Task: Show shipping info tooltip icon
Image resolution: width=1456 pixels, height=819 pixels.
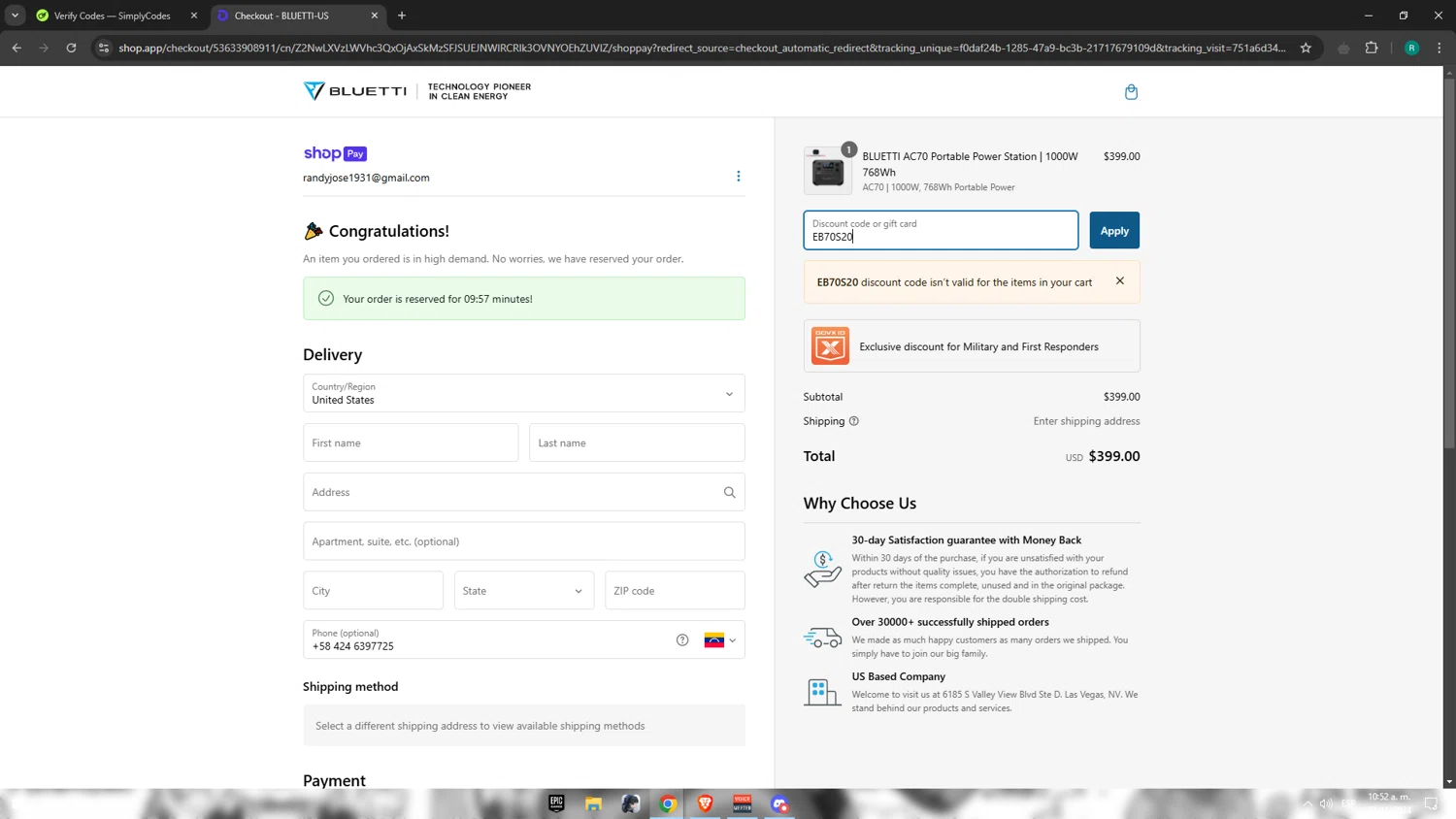Action: pyautogui.click(x=854, y=421)
